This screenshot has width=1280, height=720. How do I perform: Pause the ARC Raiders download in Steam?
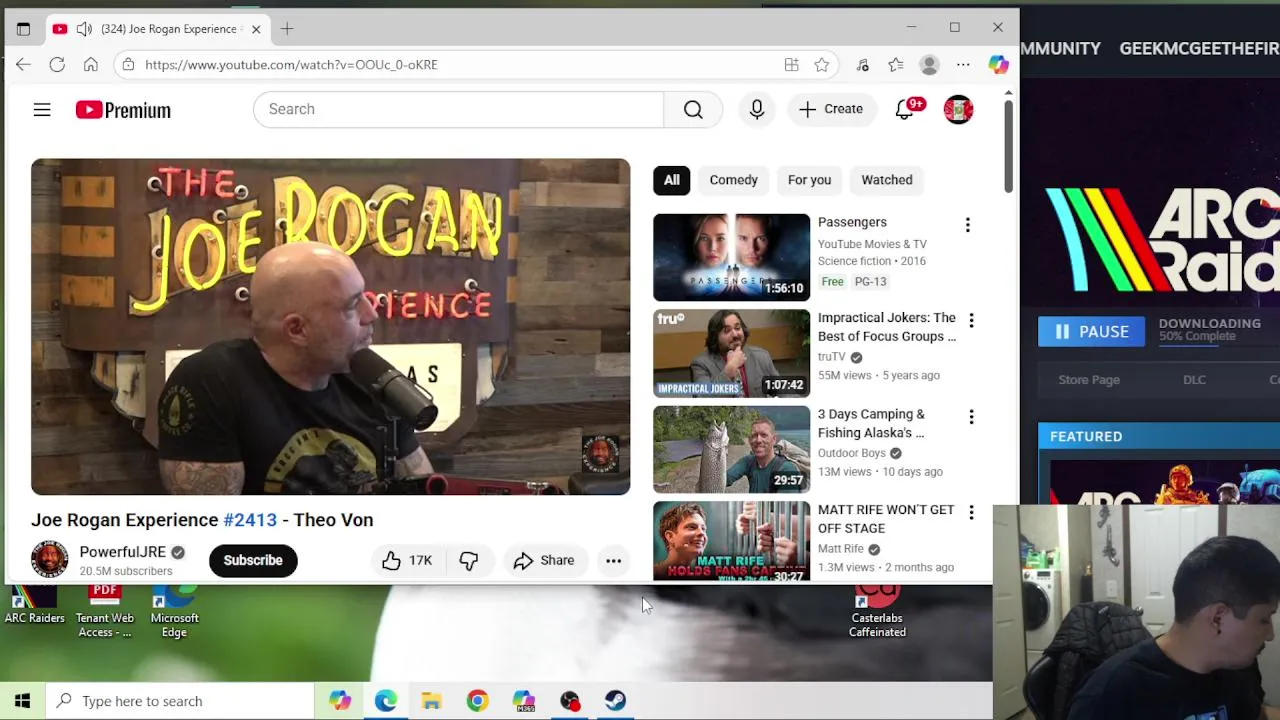click(1091, 331)
